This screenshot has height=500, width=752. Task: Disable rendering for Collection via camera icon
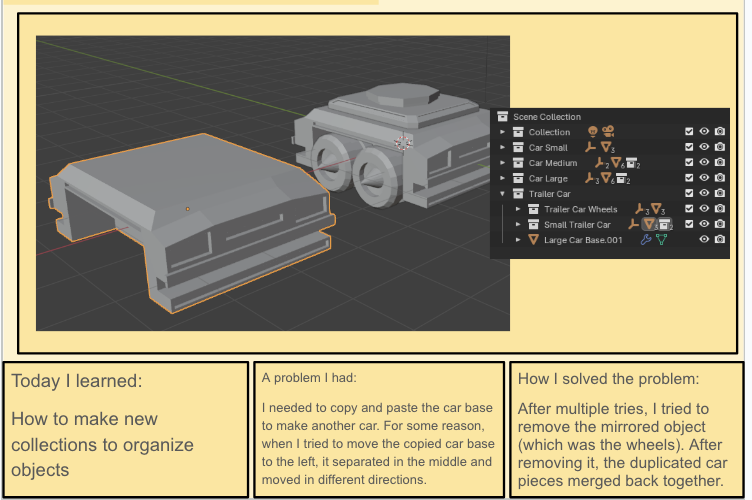click(719, 131)
